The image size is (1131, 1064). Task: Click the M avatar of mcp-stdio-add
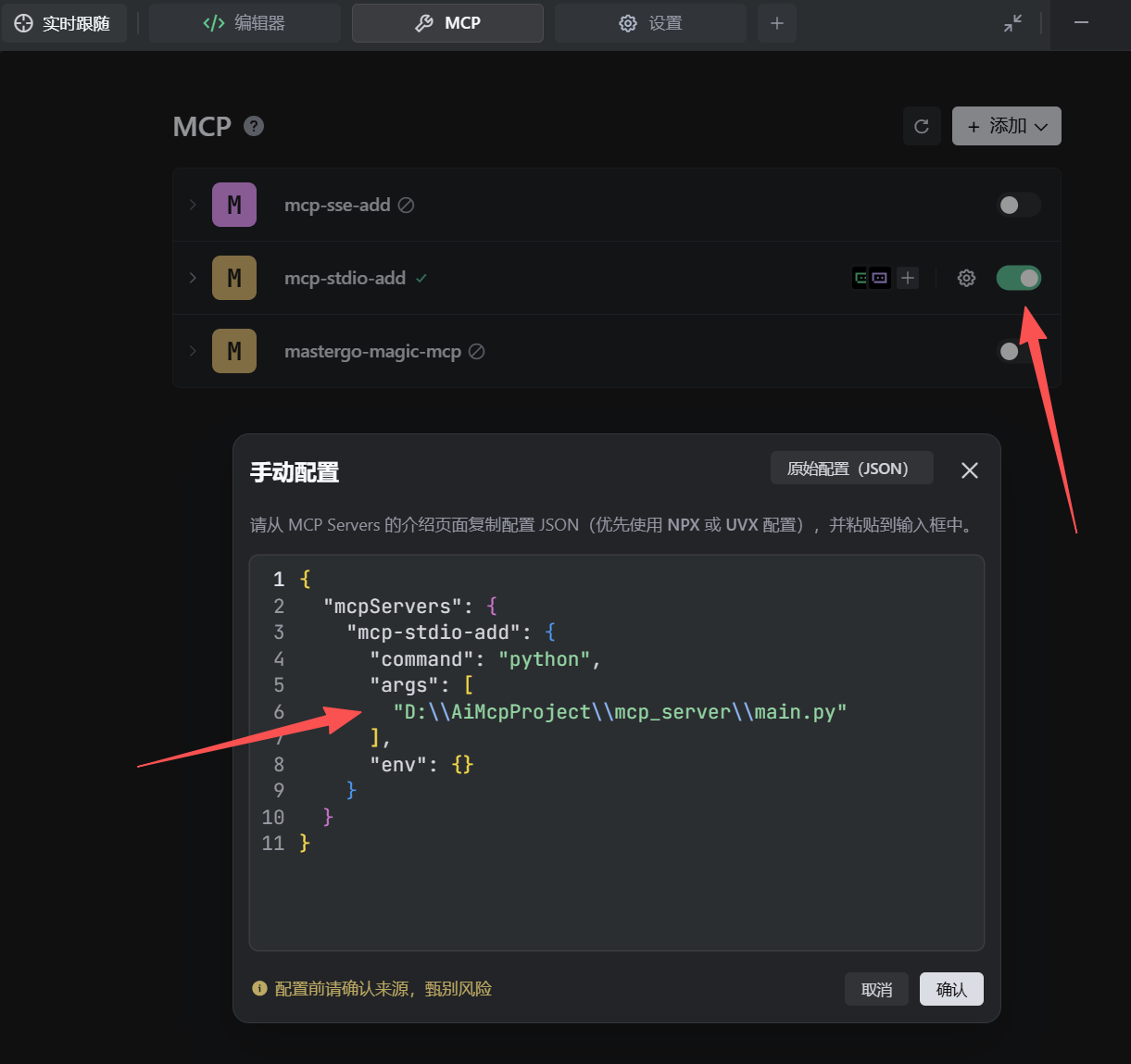[x=234, y=278]
